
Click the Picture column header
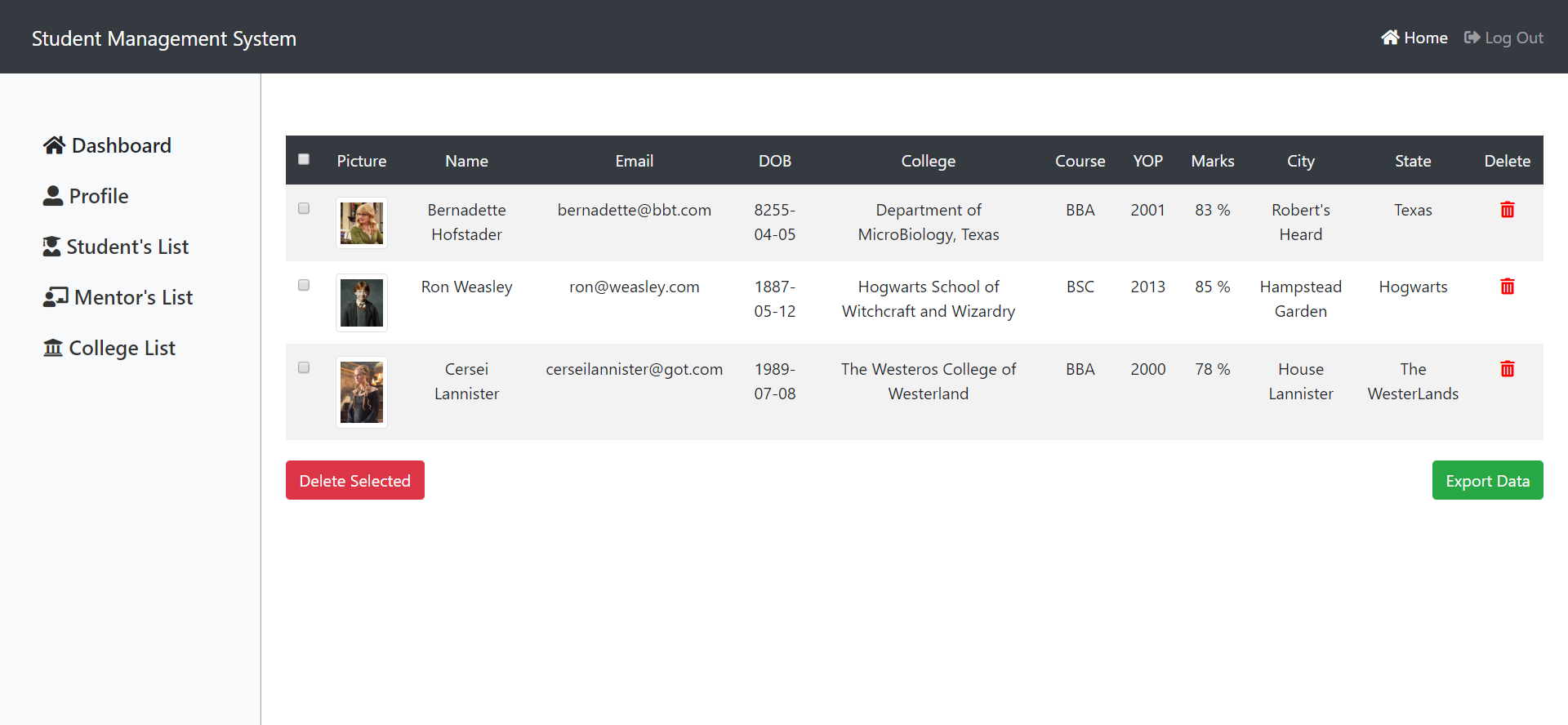(x=362, y=161)
